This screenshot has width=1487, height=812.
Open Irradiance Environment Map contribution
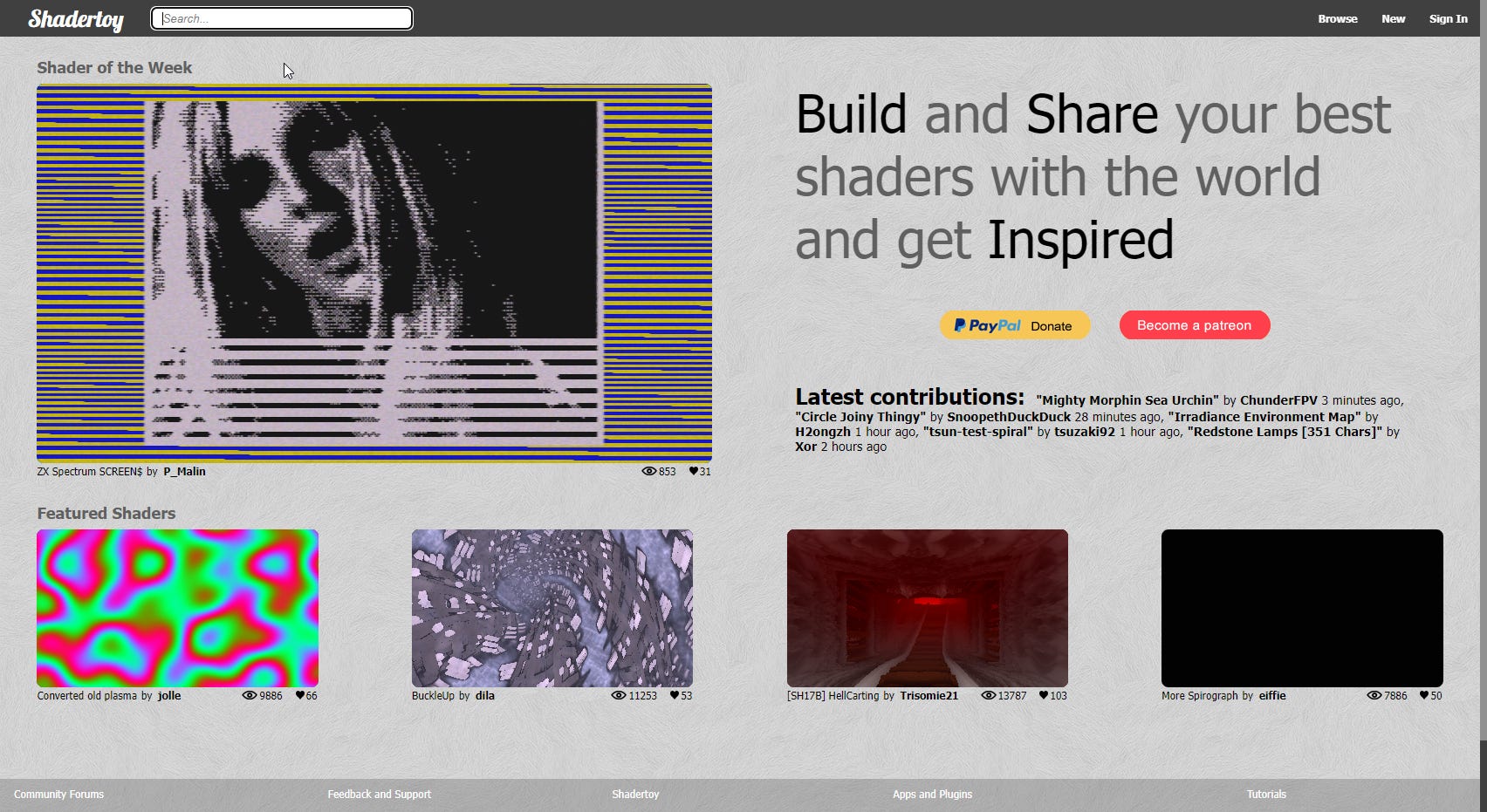1264,417
